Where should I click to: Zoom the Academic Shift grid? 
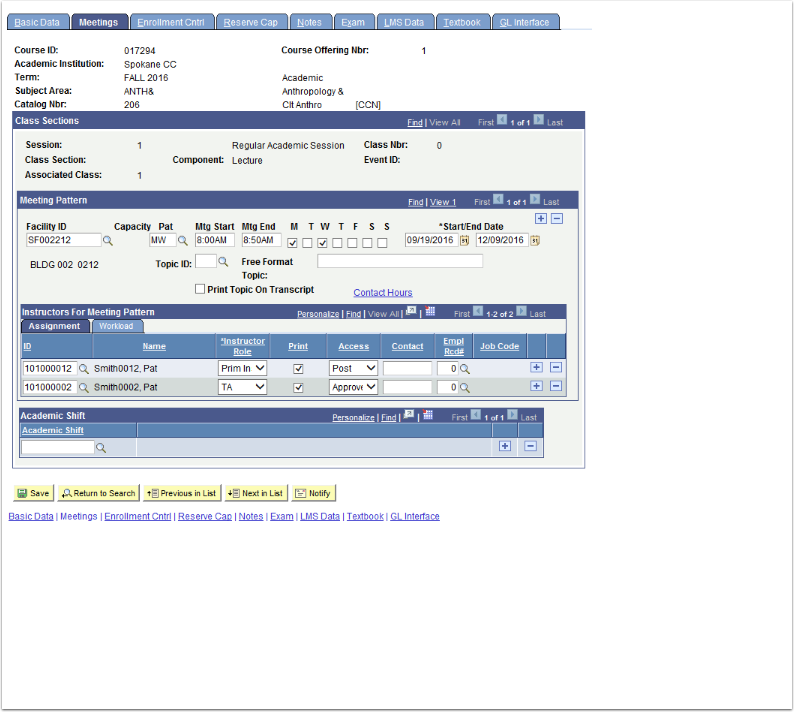(x=409, y=415)
